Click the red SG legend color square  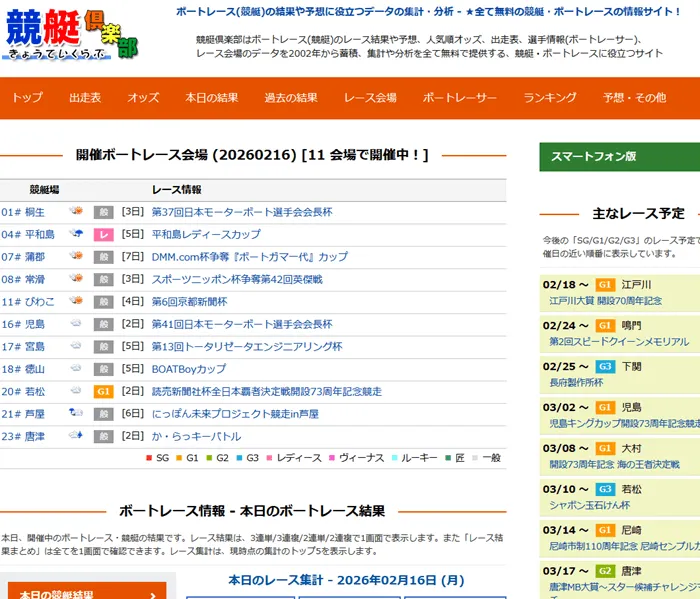point(149,458)
